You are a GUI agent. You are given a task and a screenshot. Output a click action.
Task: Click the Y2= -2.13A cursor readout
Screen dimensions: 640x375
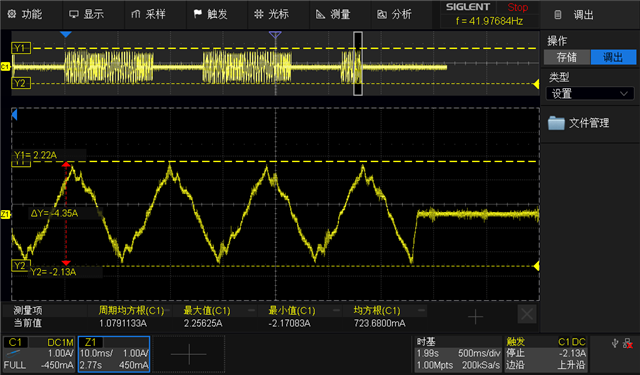point(53,272)
